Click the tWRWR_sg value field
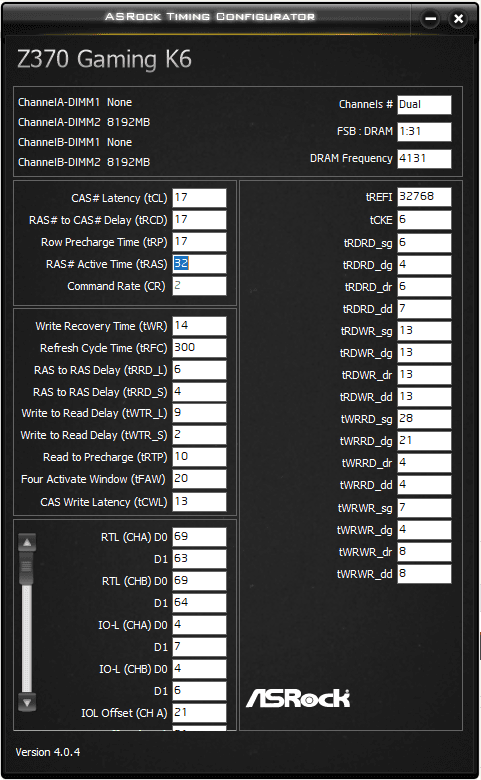 424,507
